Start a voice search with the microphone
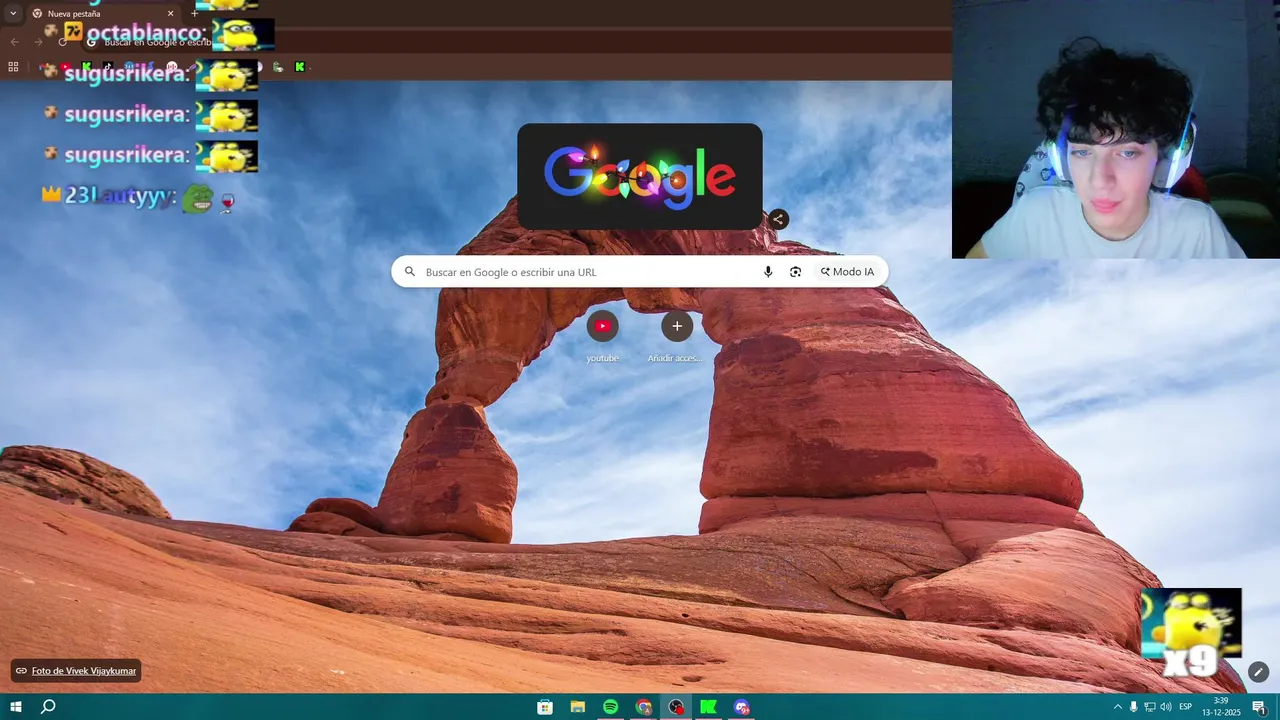Viewport: 1280px width, 720px height. pos(768,272)
